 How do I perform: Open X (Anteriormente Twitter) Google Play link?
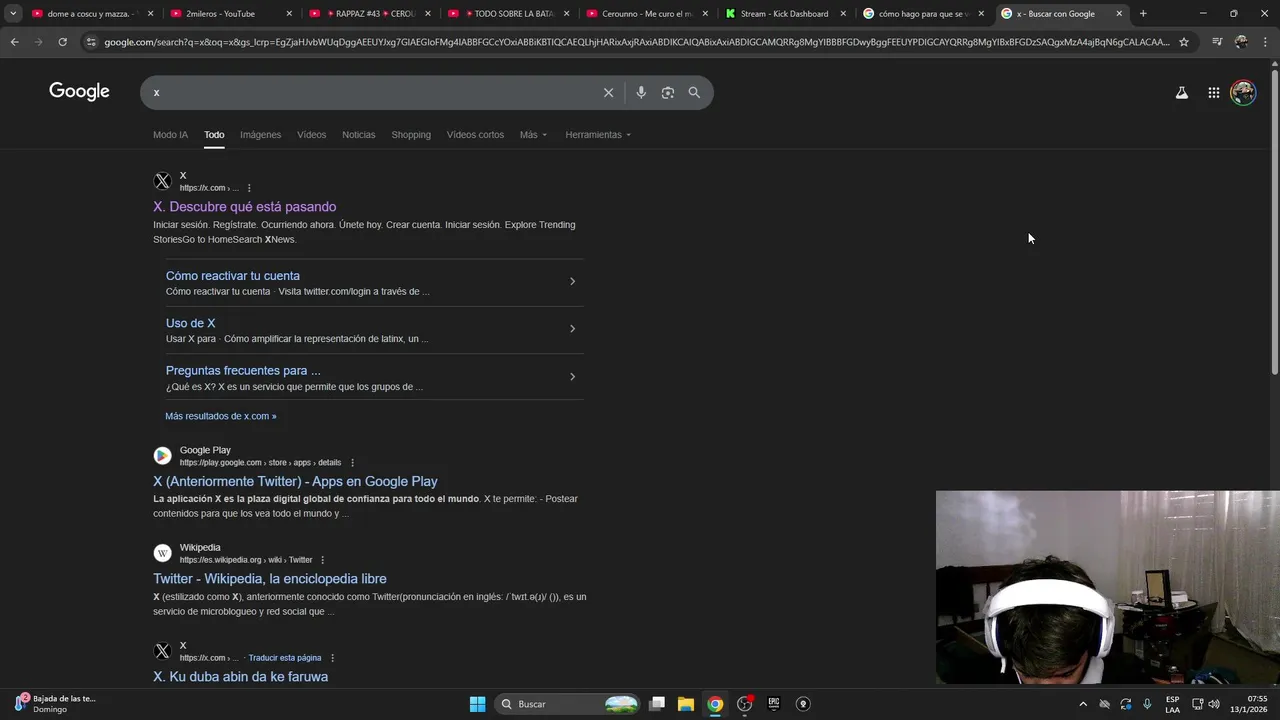(x=295, y=482)
